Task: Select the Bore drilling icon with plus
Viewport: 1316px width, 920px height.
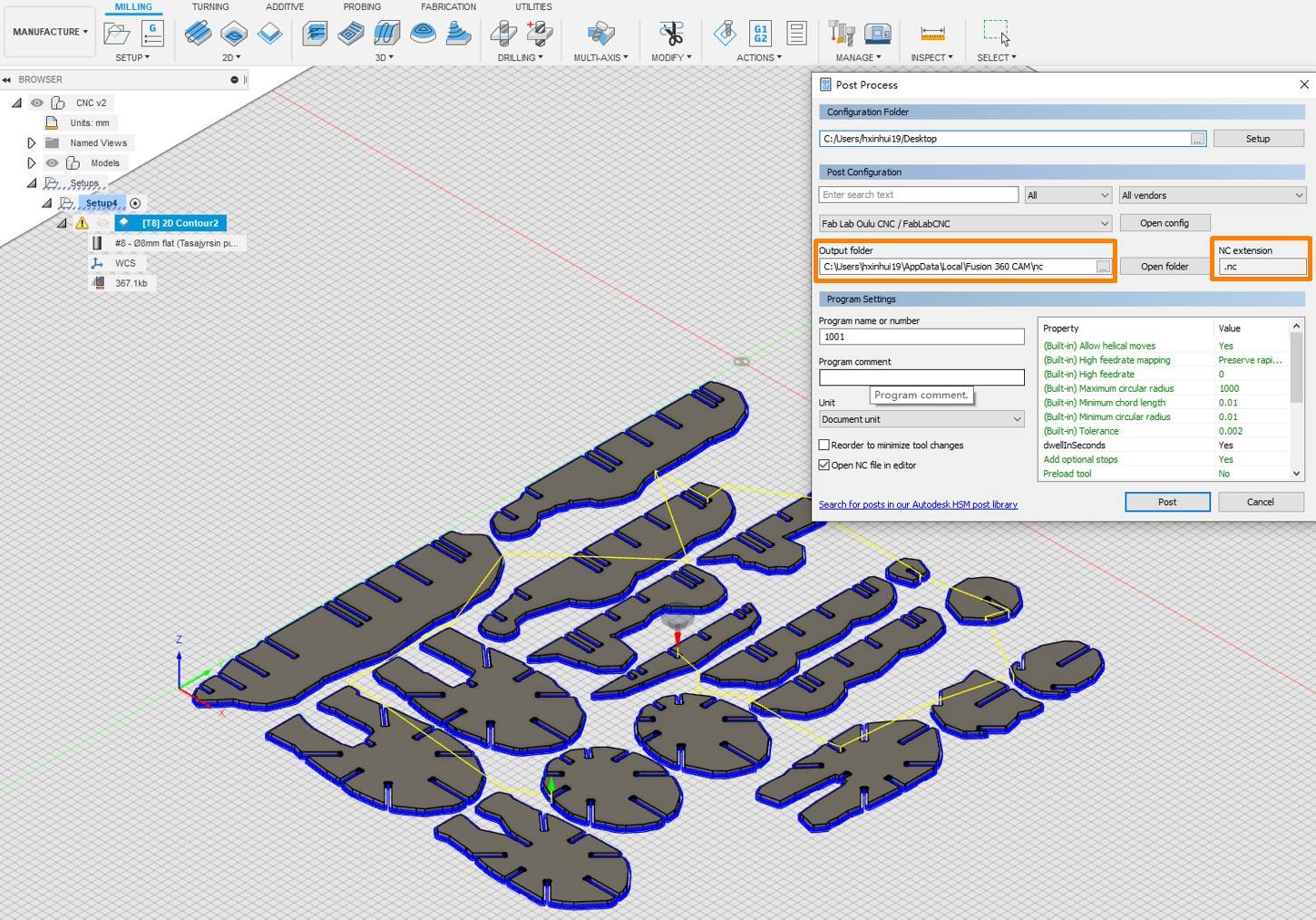Action: point(540,34)
